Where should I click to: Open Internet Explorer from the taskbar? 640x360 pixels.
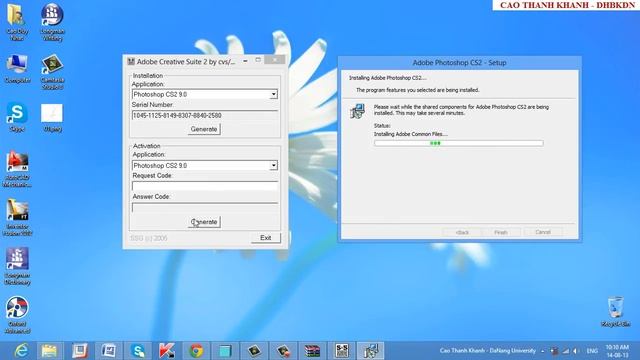tap(21, 351)
